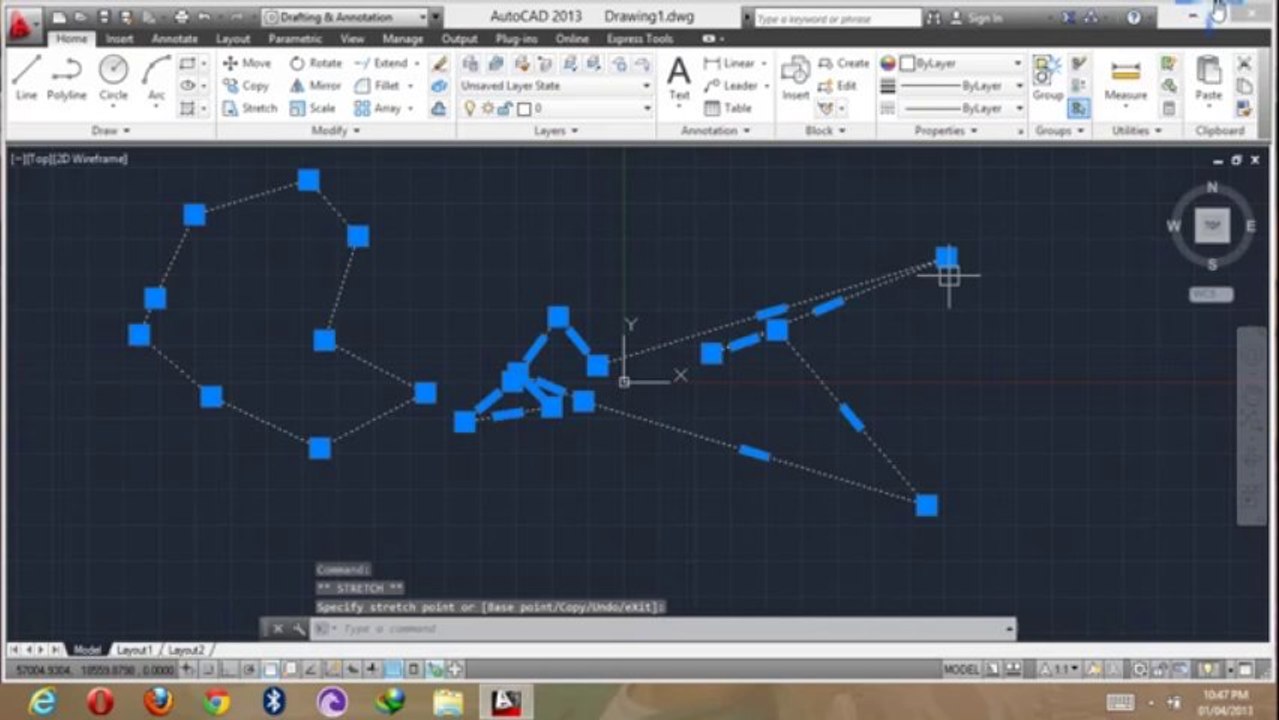Activate the Copy command in Modify panel
1279x720 pixels.
[246, 86]
